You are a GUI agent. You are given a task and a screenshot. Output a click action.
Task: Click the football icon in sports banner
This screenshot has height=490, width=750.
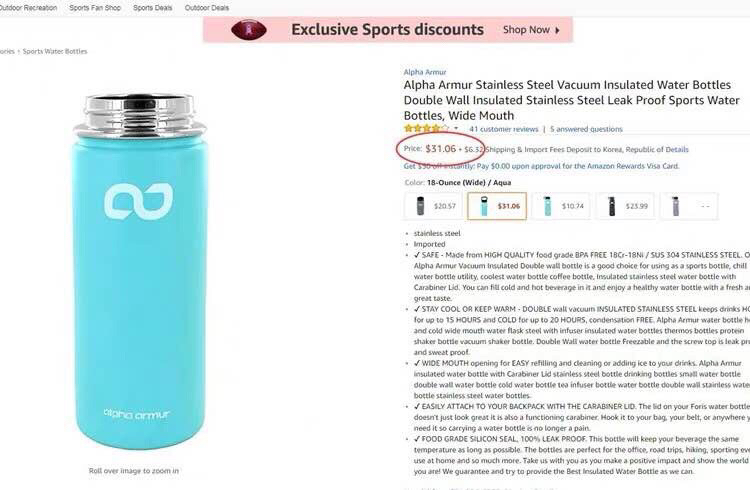click(x=249, y=30)
